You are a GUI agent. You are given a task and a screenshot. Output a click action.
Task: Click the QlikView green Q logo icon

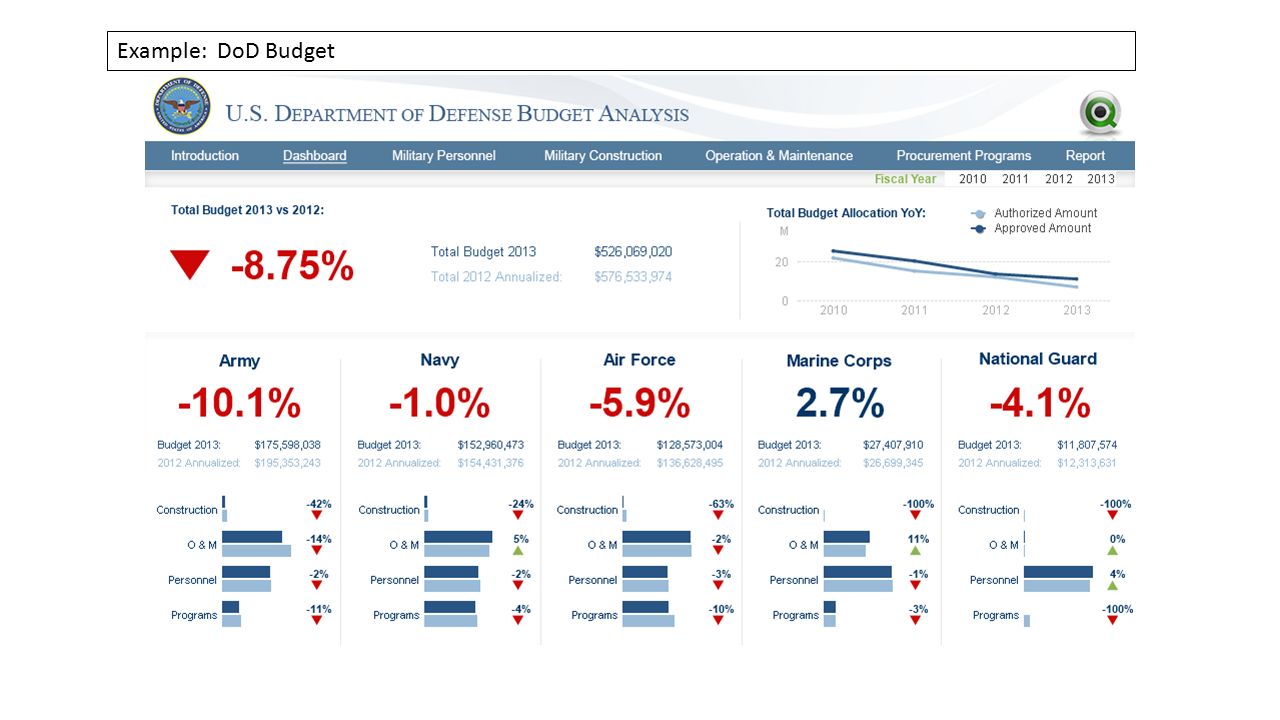tap(1100, 112)
